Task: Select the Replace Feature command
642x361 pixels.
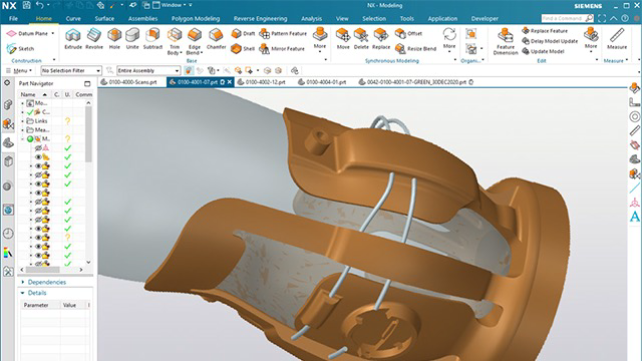Action: [545, 31]
